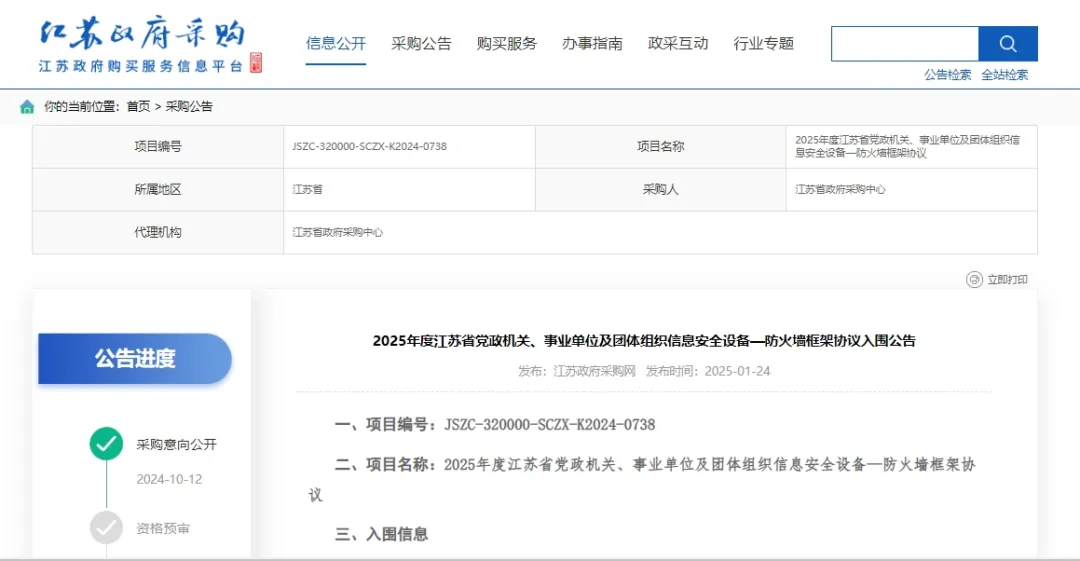Image resolution: width=1080 pixels, height=561 pixels.
Task: Click the 立即打印 print link
Action: pos(1007,280)
